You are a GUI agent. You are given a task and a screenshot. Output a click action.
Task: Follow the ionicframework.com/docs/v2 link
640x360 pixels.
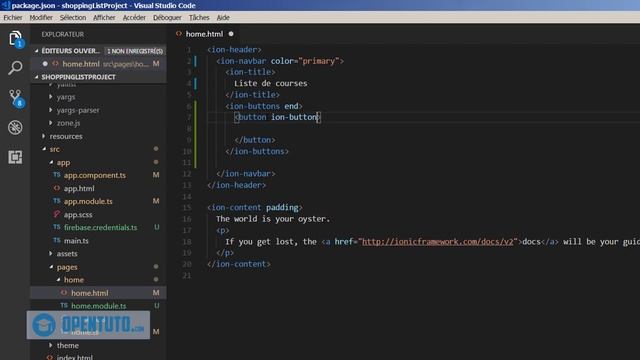coord(438,242)
